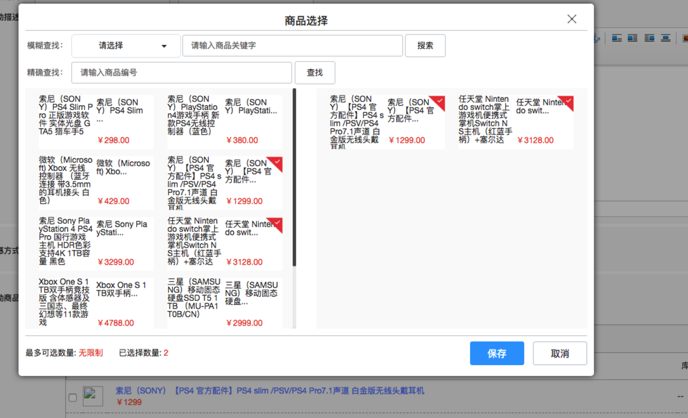Click the red checkmark on the selected-panel ¥3128.00 card

567,102
